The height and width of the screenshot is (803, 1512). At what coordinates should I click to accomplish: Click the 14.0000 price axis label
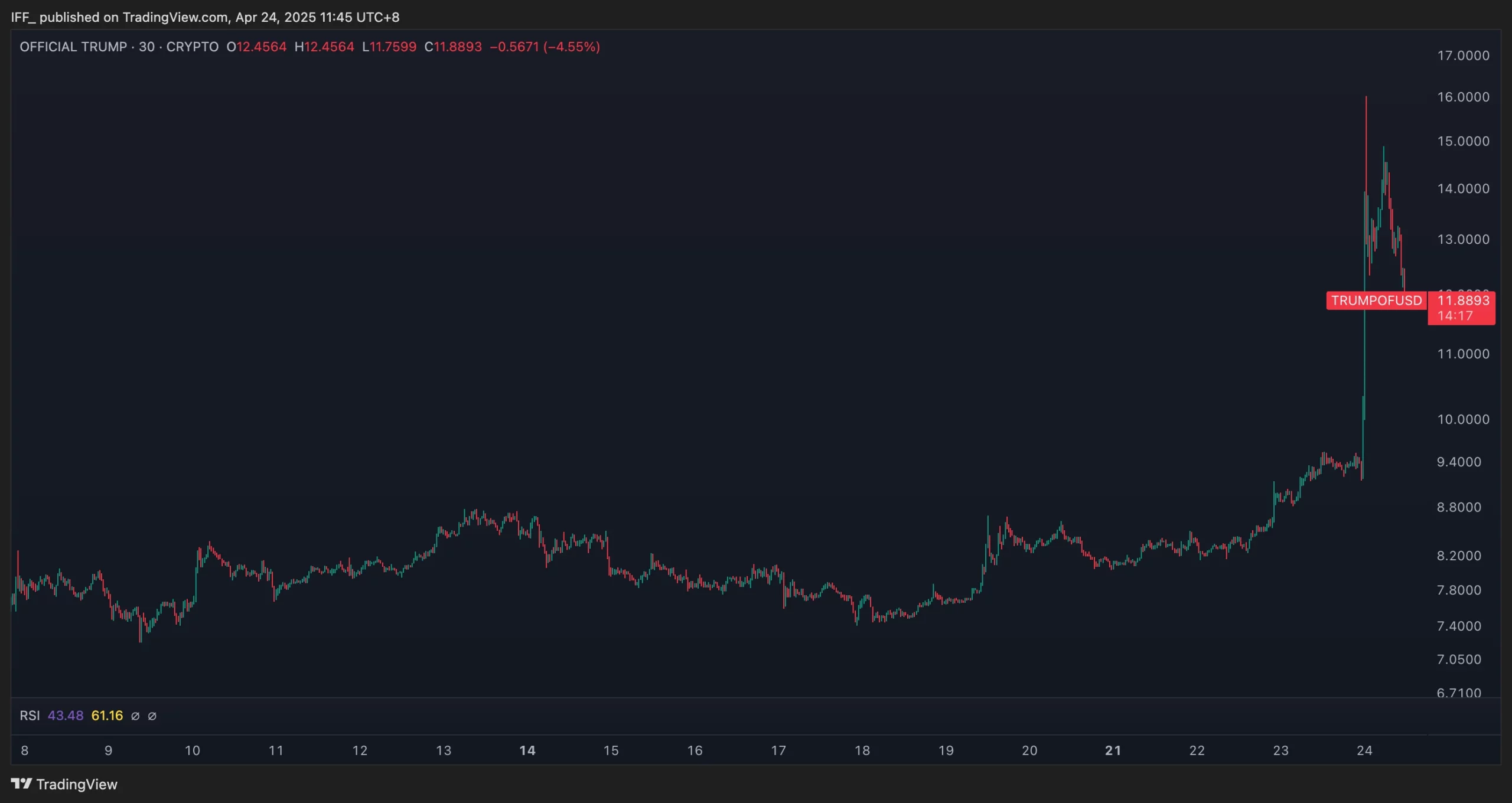click(x=1463, y=188)
